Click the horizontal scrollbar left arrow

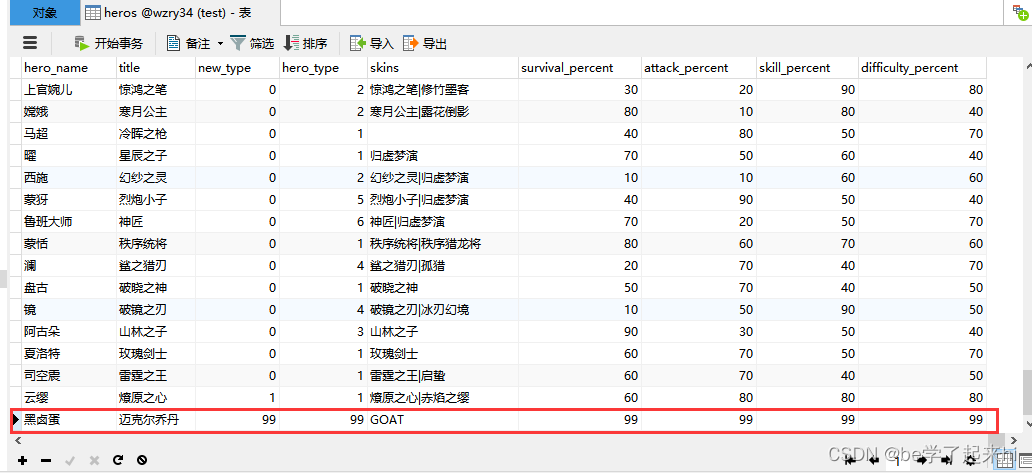[x=18, y=440]
